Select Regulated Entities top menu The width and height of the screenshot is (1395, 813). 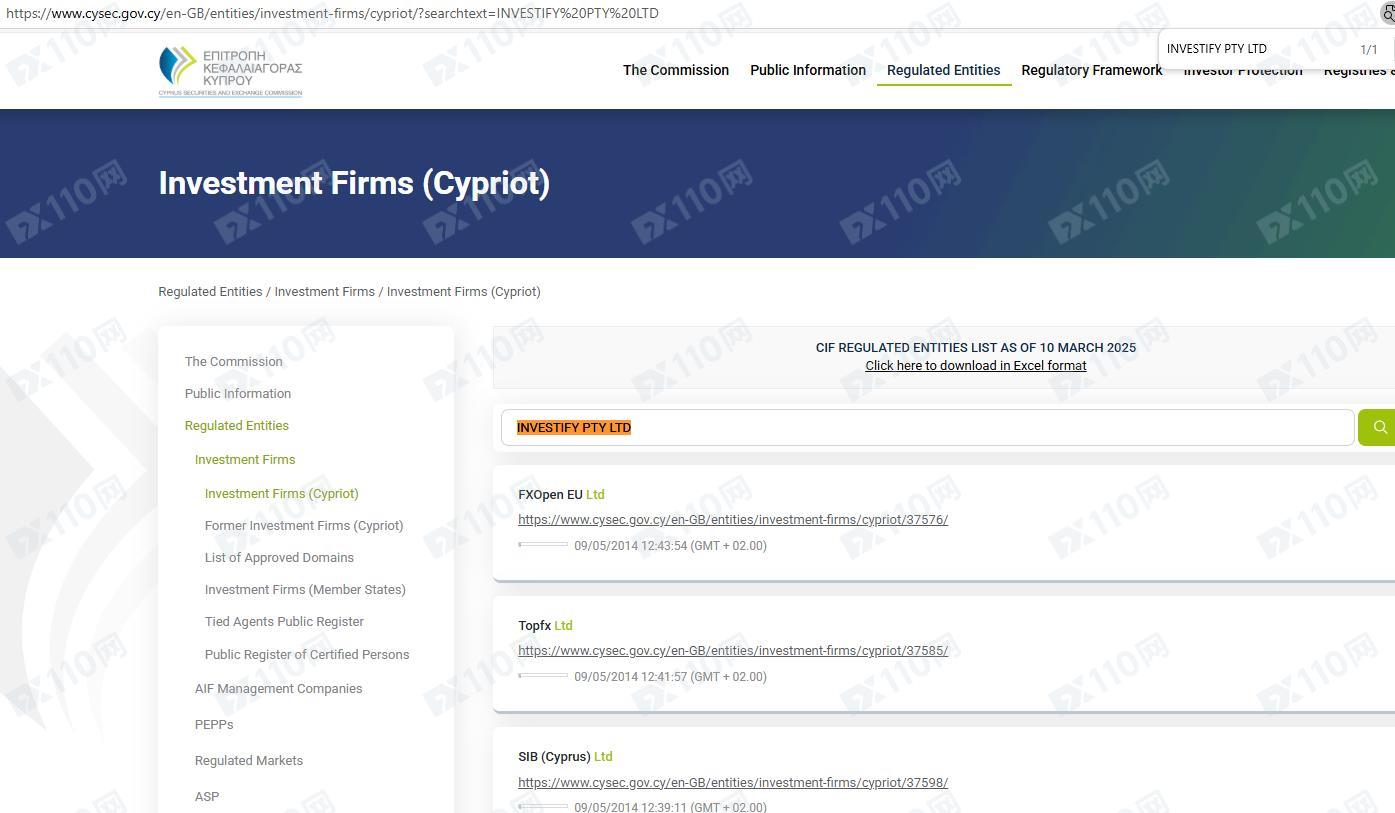[x=943, y=70]
